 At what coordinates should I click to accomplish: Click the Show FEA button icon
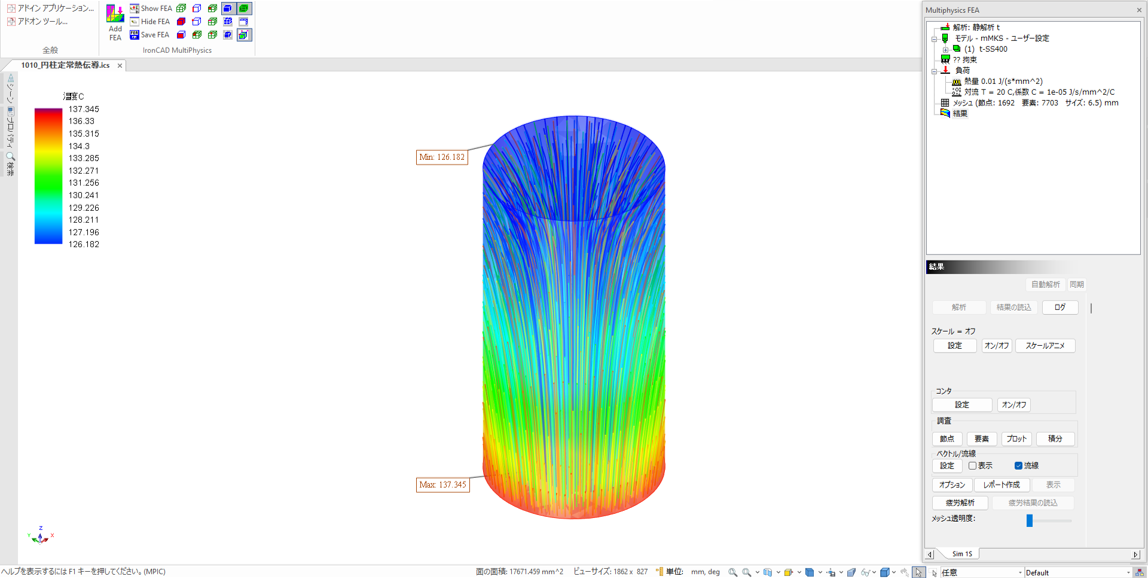click(135, 8)
